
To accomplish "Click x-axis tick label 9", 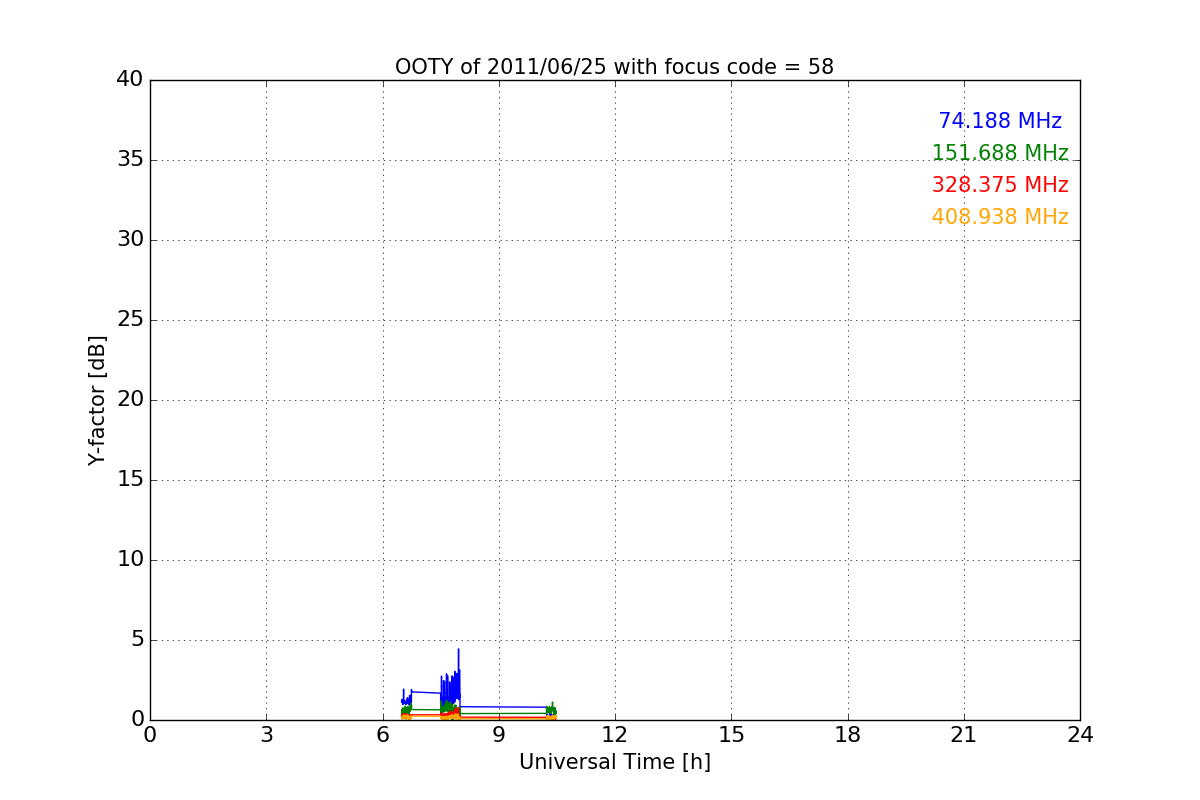I will (x=498, y=735).
